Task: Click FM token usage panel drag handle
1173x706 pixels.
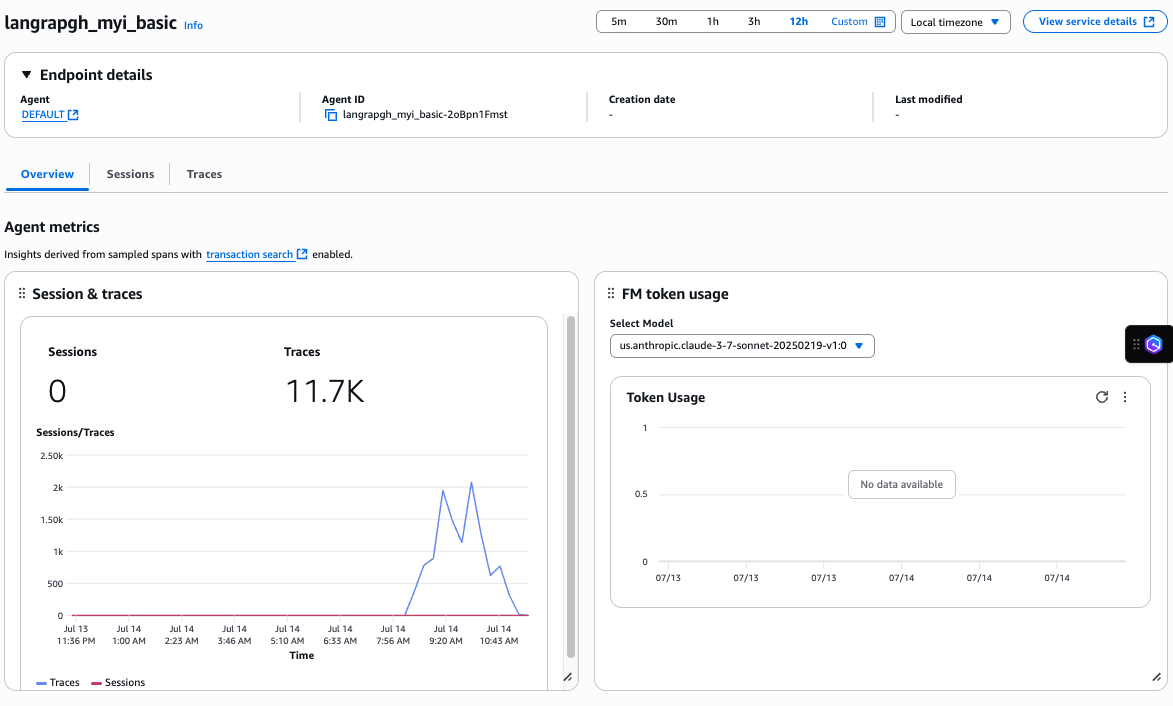Action: (x=611, y=294)
